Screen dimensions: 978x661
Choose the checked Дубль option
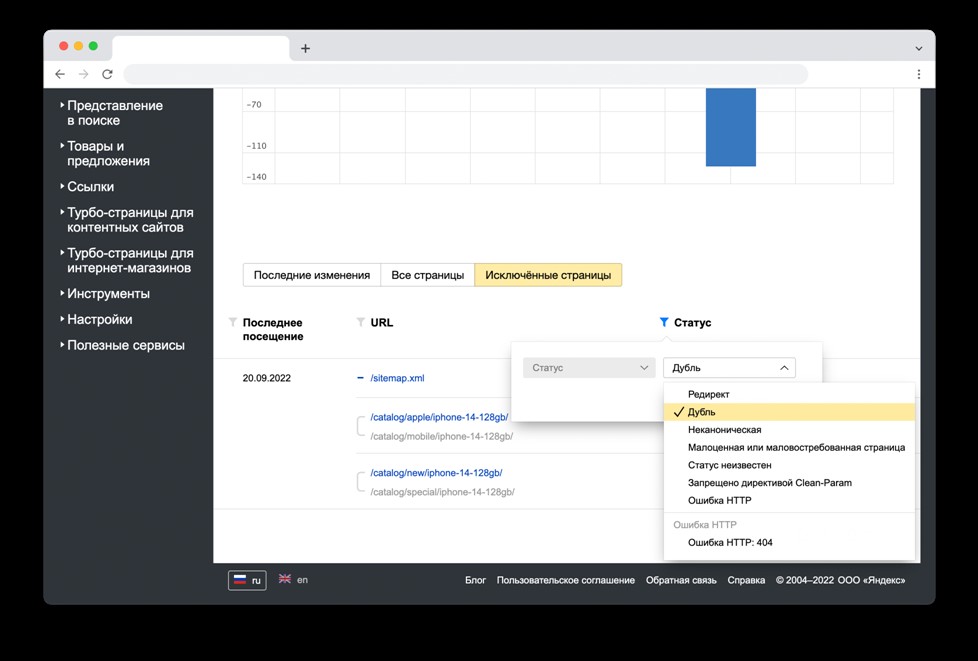click(x=790, y=412)
